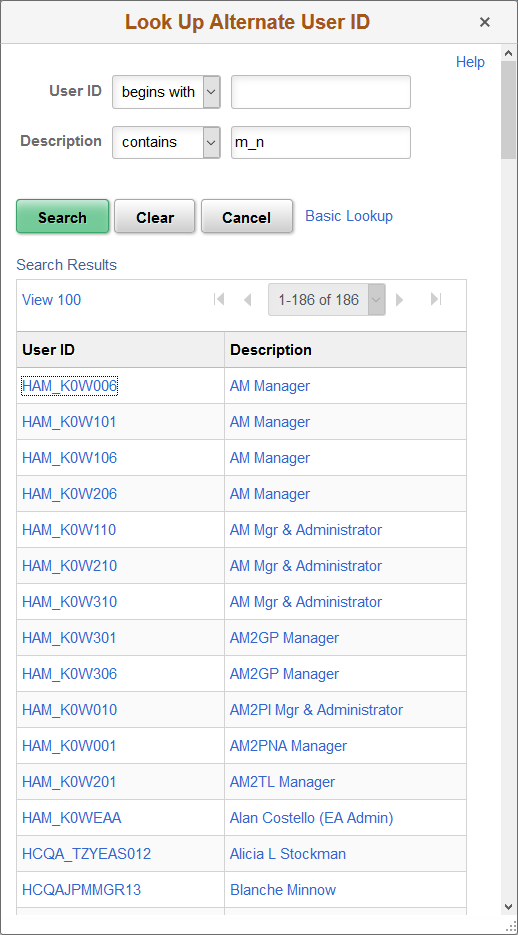This screenshot has width=518, height=935.
Task: Click the Description field containing m_n
Action: [321, 142]
